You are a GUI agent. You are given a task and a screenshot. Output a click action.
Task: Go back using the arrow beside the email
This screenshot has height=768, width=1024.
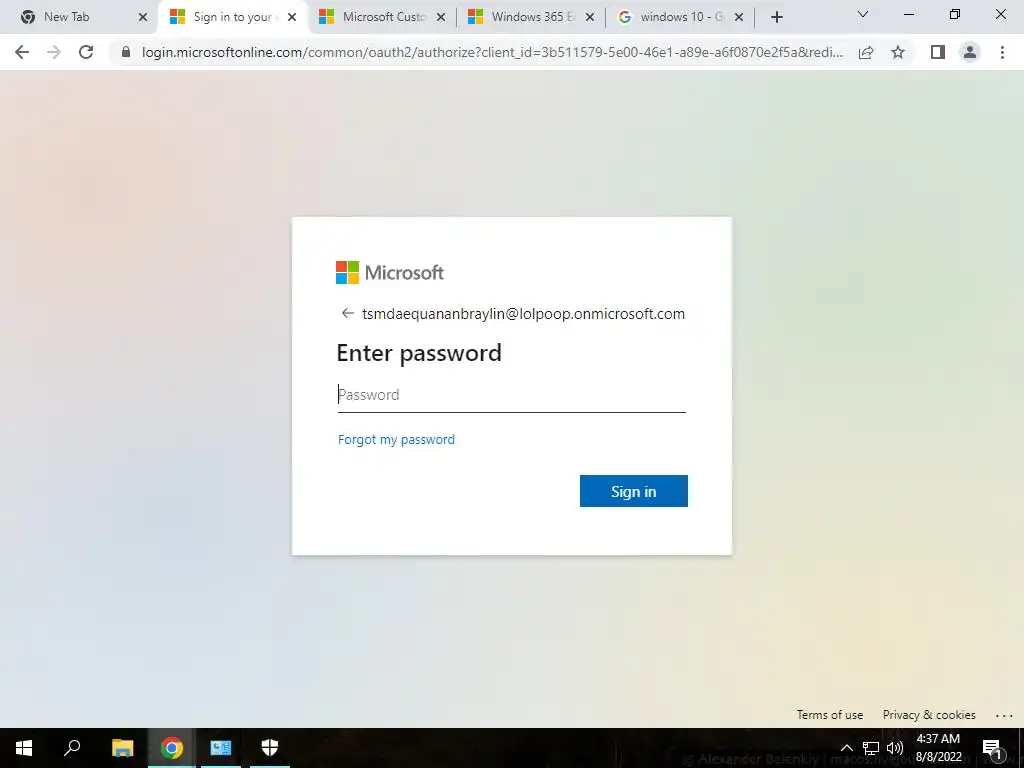[x=347, y=313]
